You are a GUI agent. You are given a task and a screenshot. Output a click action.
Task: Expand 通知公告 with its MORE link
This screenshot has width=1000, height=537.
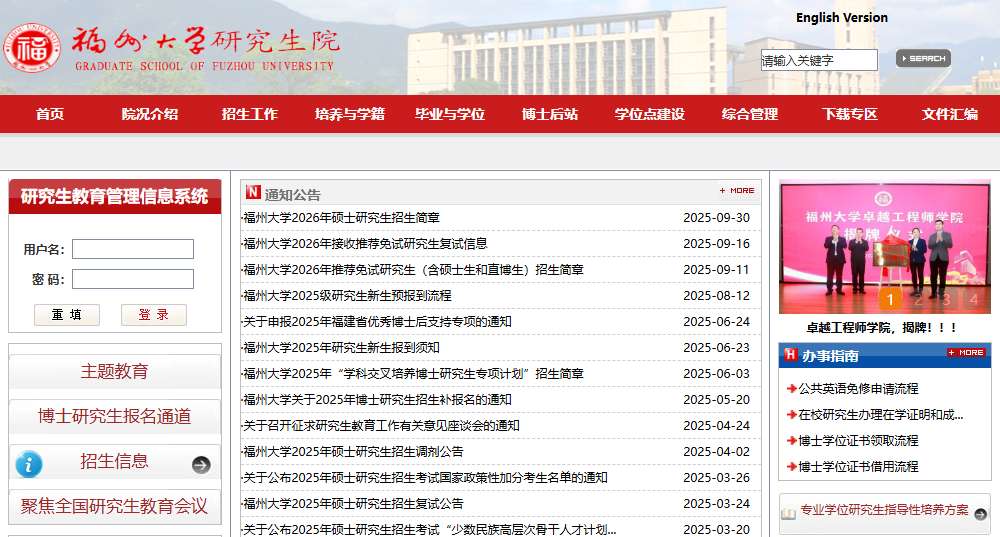coord(737,190)
